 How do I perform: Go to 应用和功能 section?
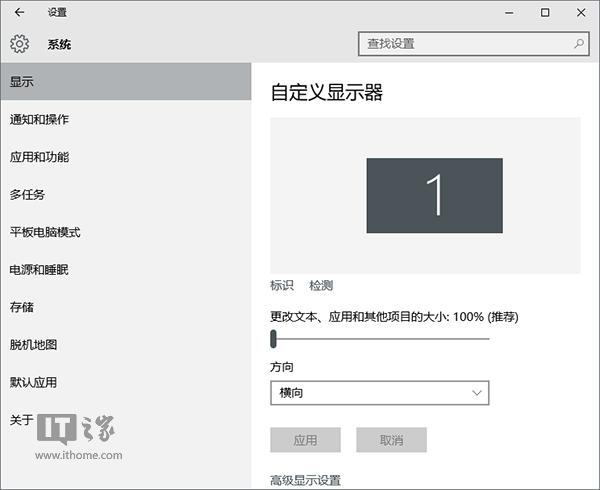pos(39,157)
